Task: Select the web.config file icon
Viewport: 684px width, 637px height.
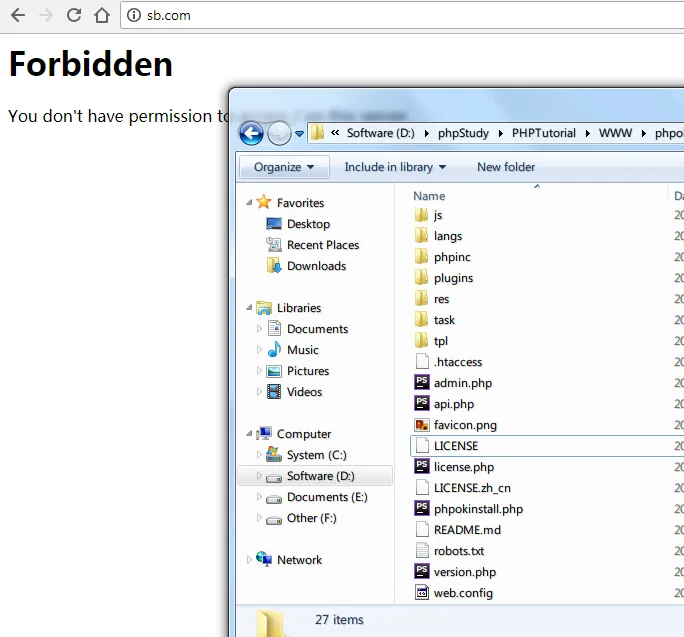Action: click(x=422, y=593)
